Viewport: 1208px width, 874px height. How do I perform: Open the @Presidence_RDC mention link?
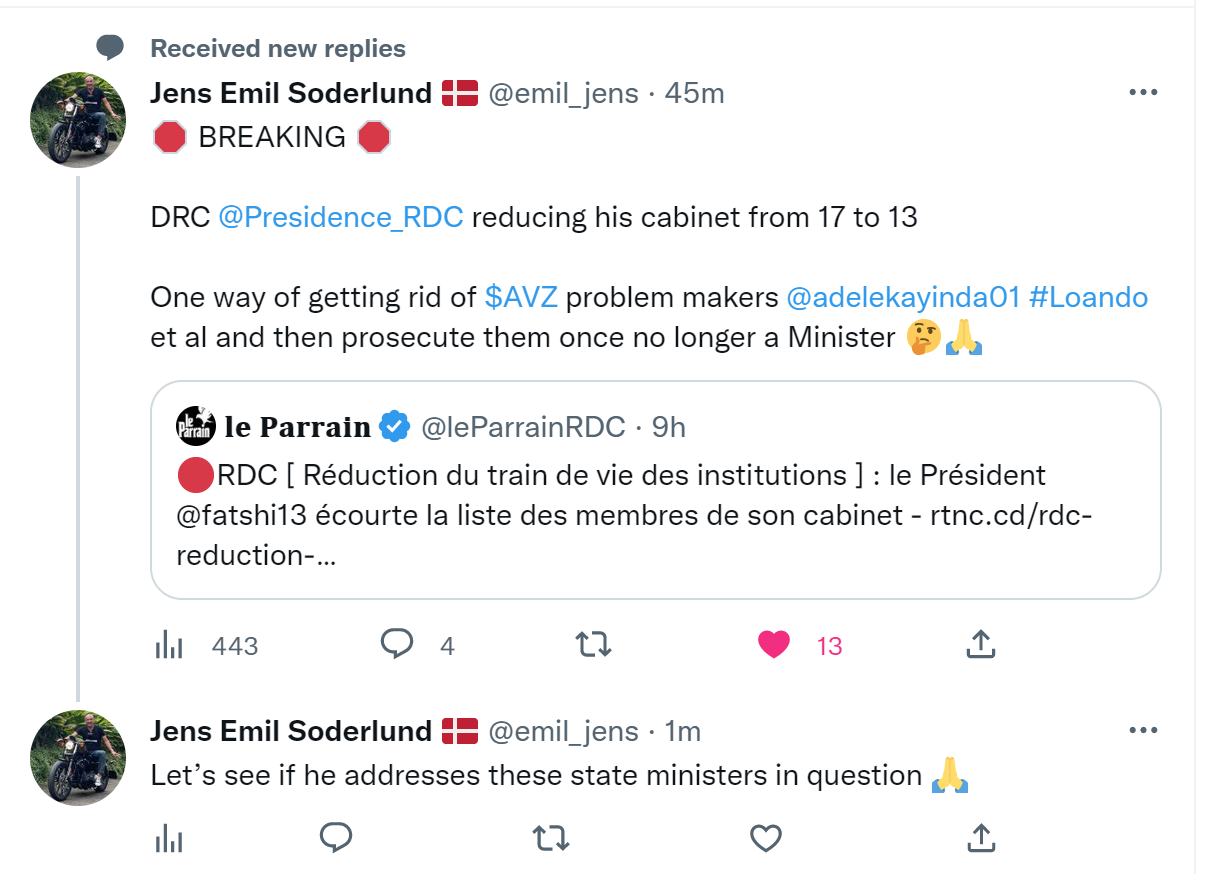click(x=341, y=216)
